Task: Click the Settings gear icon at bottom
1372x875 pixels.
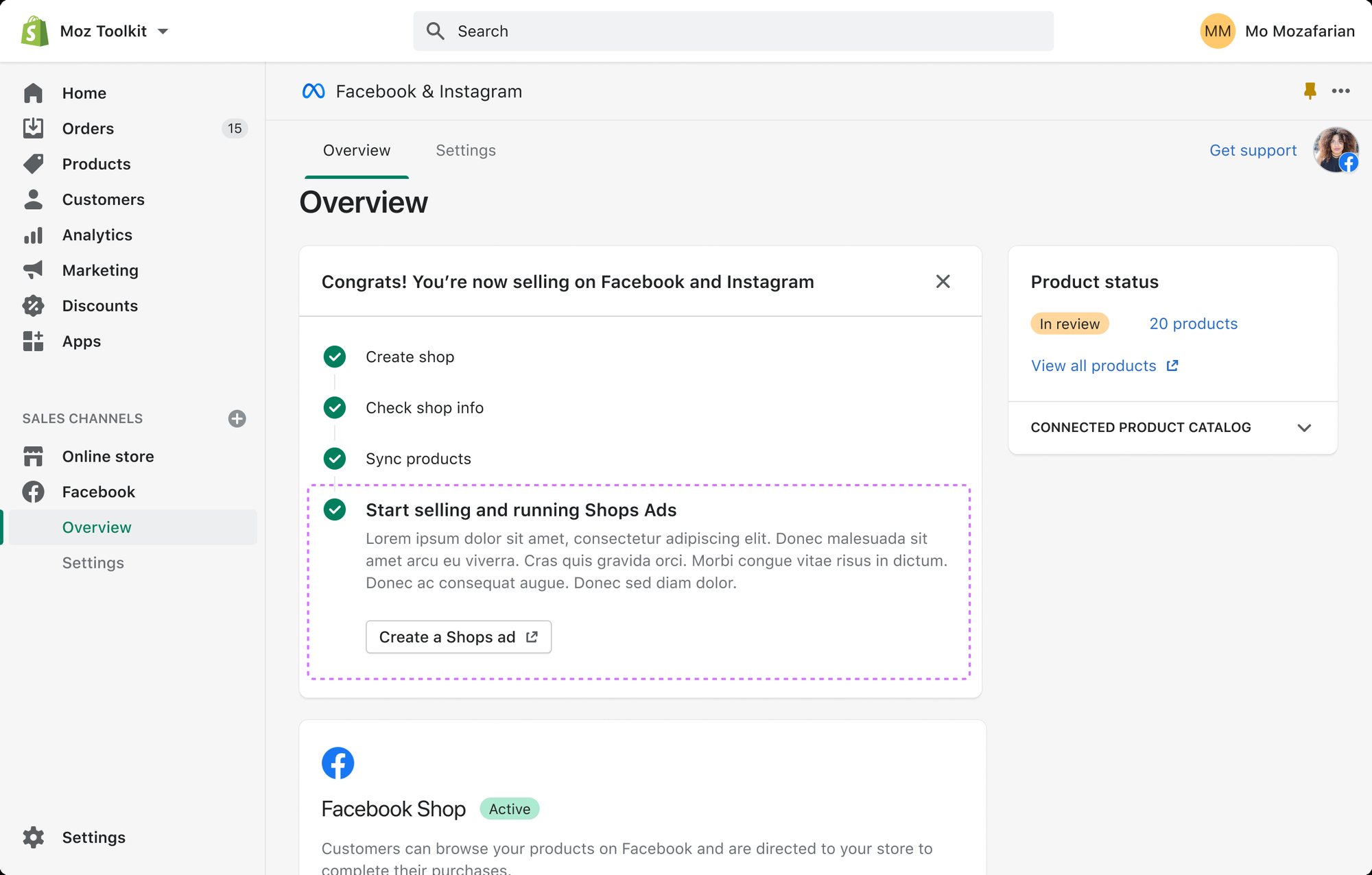Action: tap(33, 837)
